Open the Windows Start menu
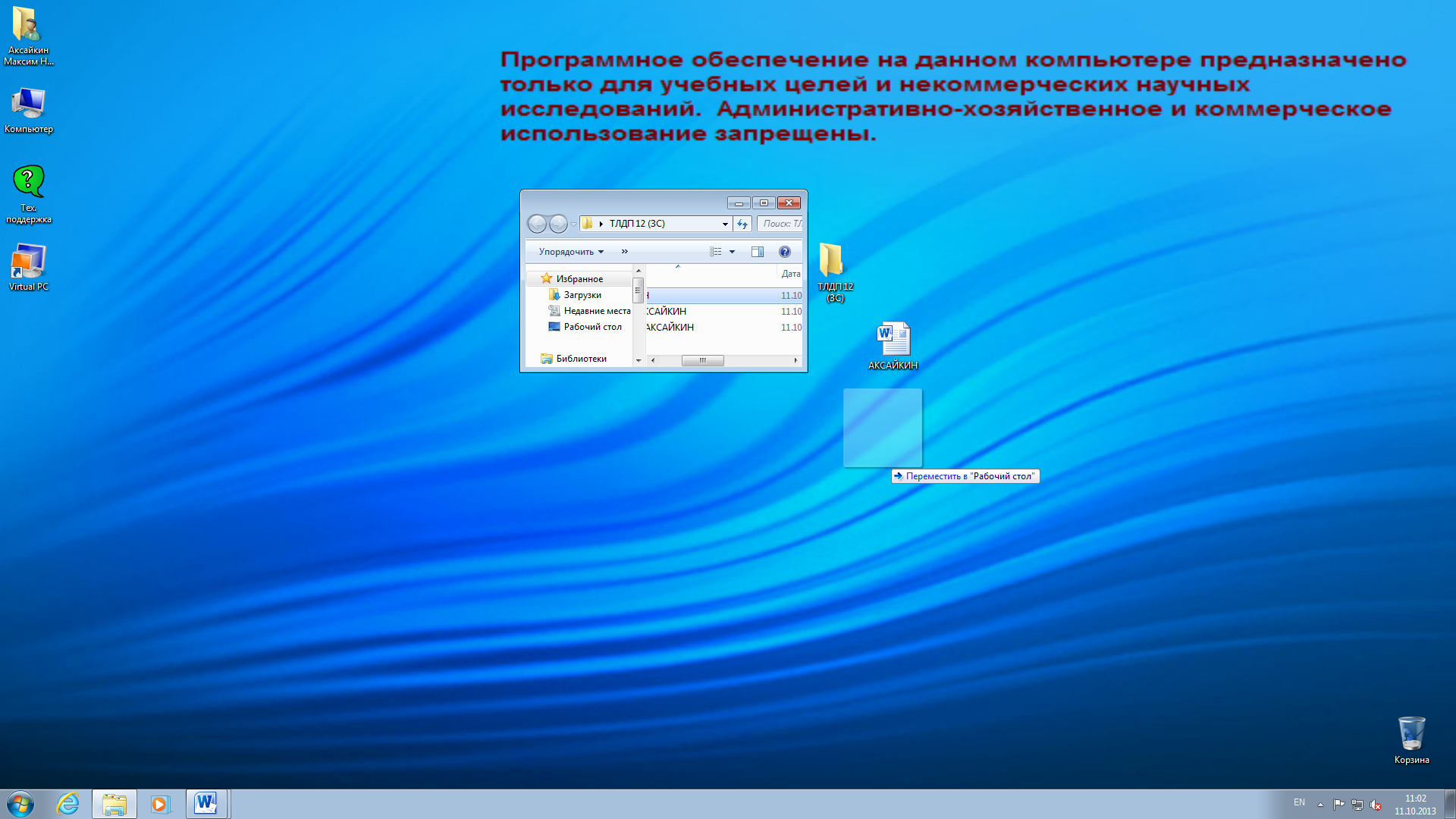 coord(20,804)
